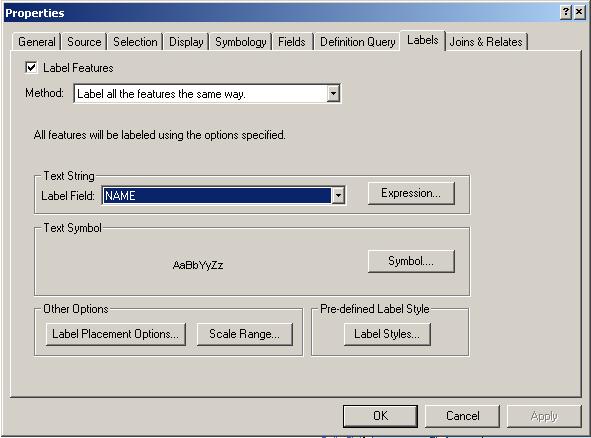Open the Source tab
This screenshot has width=591, height=438.
click(x=84, y=41)
